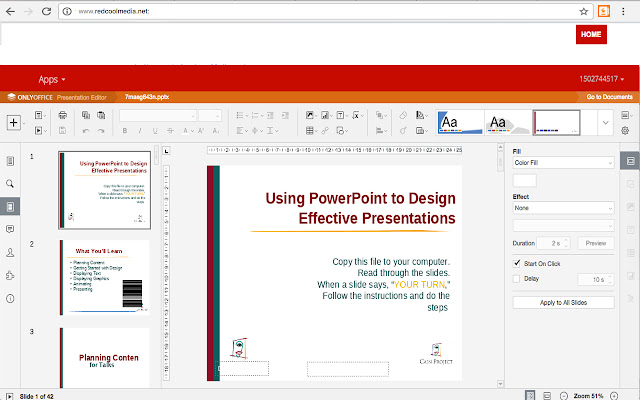Uncheck the Start On Click checkbox
Image resolution: width=640 pixels, height=400 pixels.
pos(516,263)
